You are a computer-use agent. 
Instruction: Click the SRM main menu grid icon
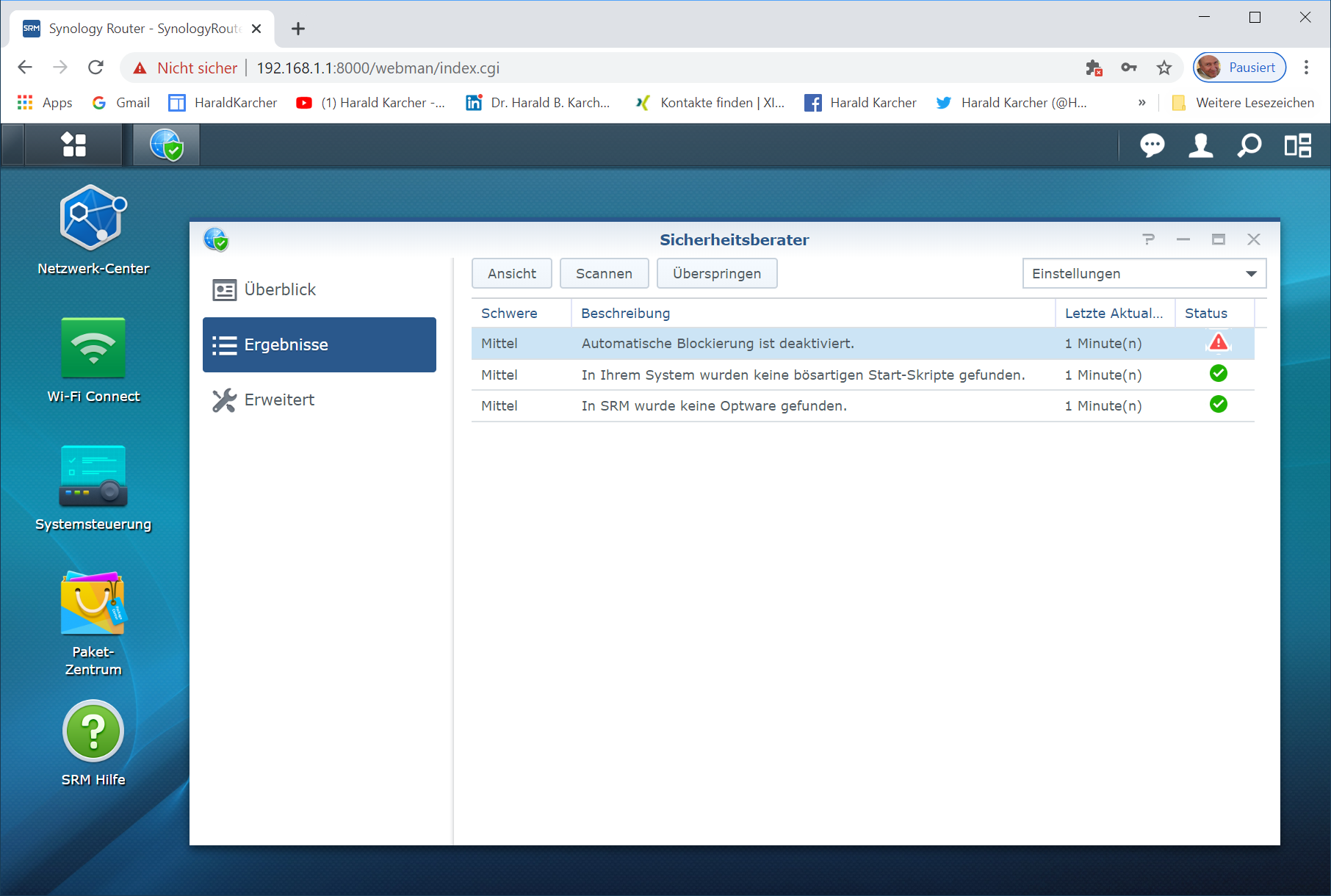tap(73, 145)
